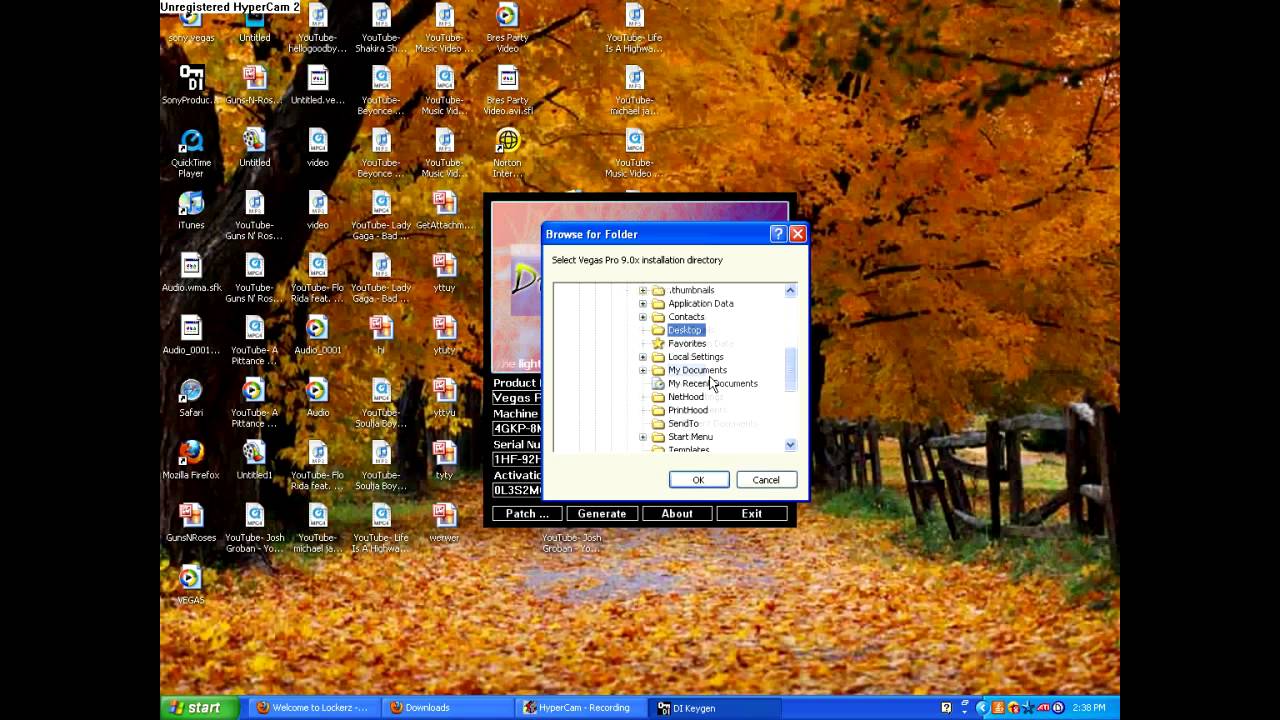Click the Patch ... button in keygen
1280x720 pixels.
click(x=527, y=513)
